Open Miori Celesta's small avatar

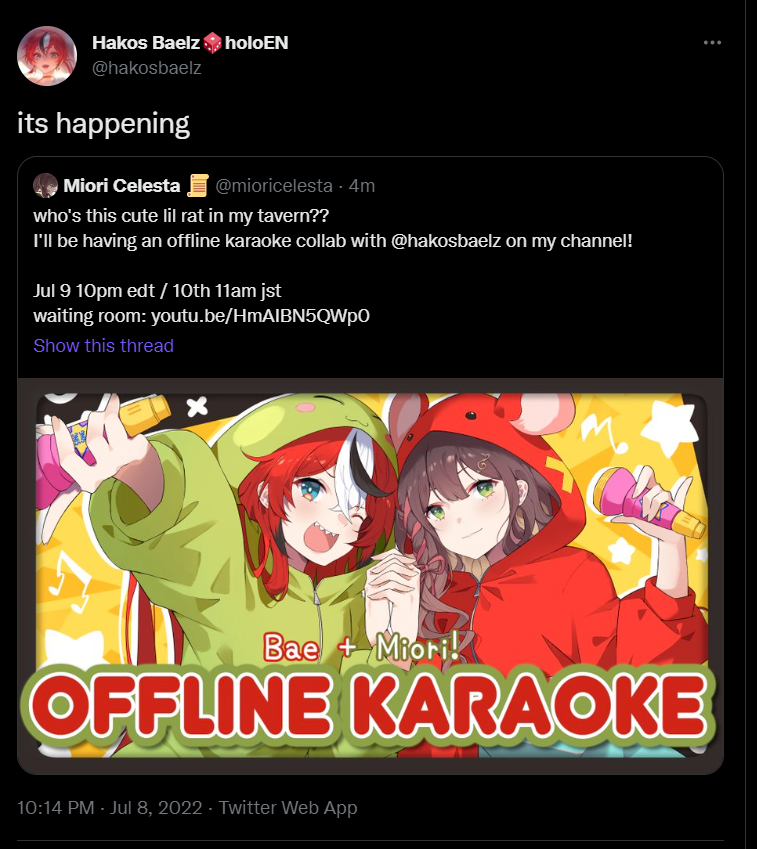45,186
